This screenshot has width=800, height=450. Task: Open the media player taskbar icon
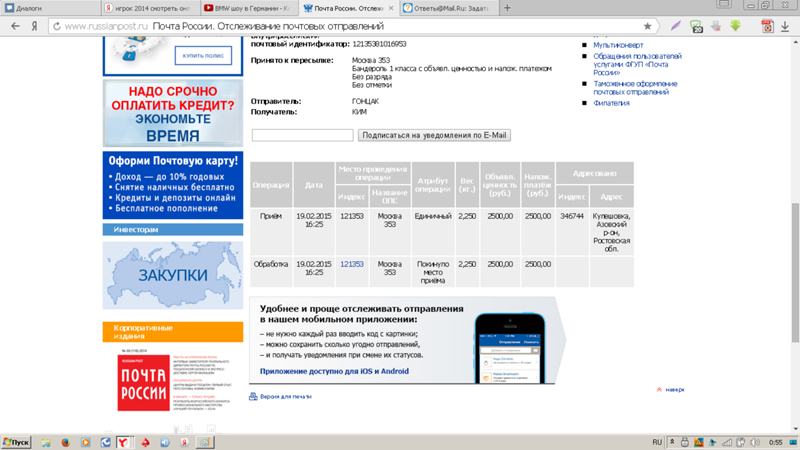[85, 442]
